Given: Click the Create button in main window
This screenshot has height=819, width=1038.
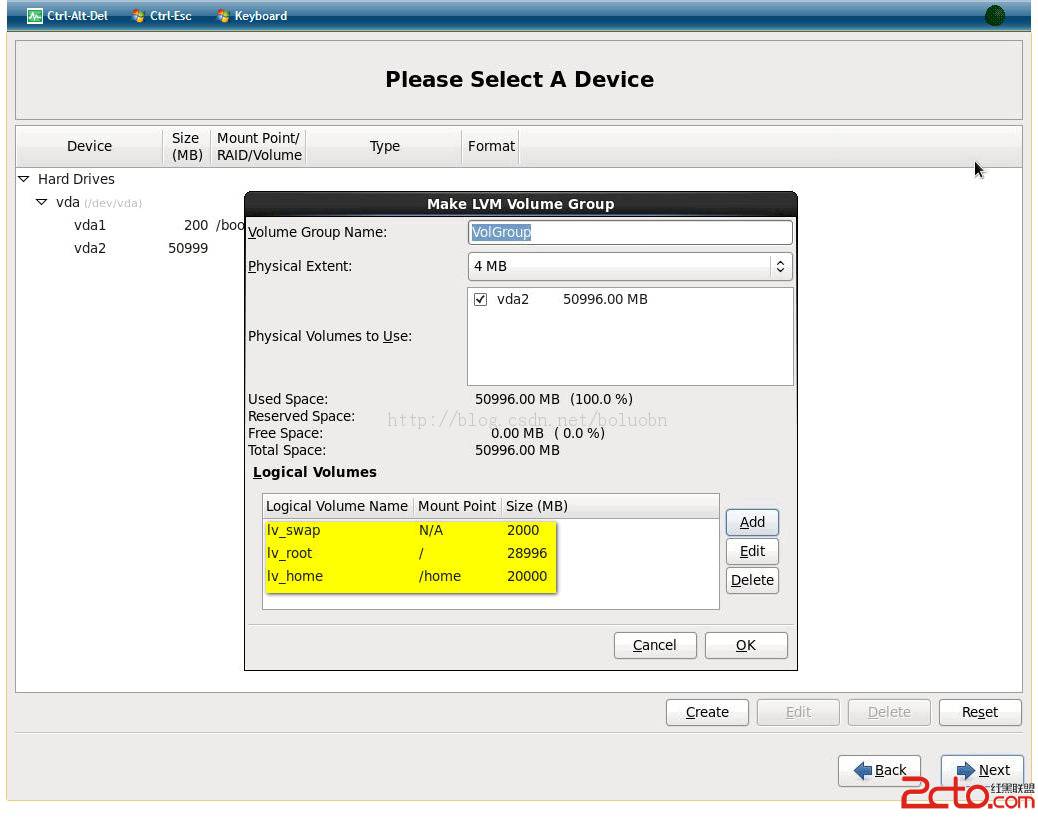Looking at the screenshot, I should pyautogui.click(x=707, y=712).
